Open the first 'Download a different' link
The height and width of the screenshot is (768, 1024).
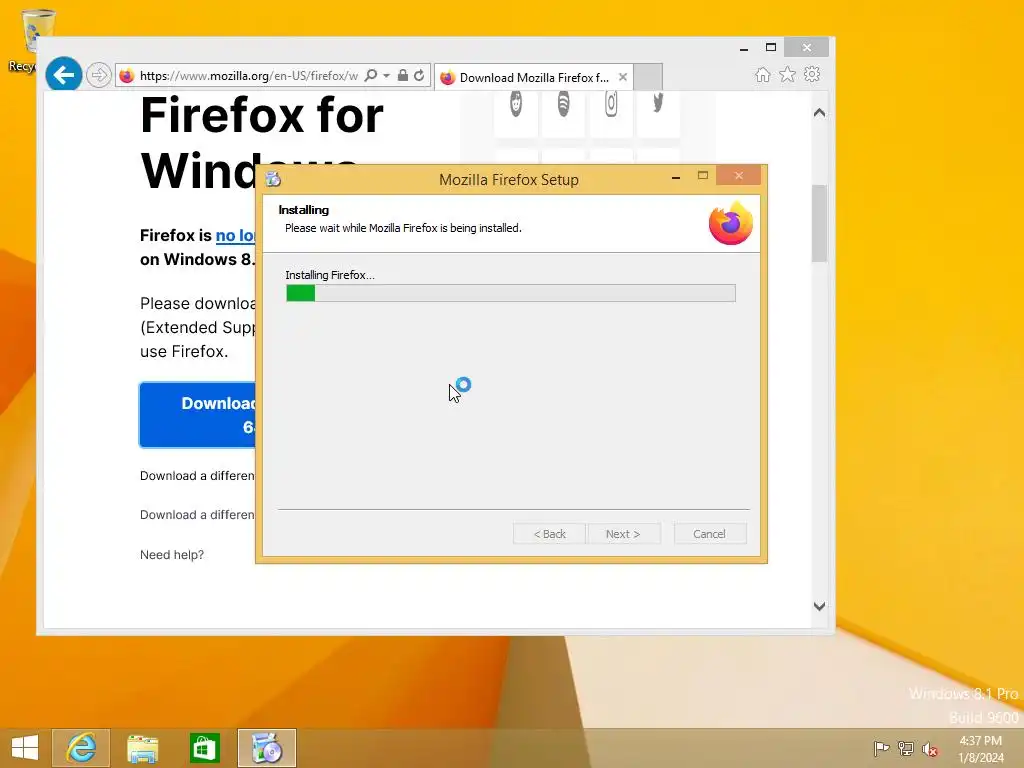pos(197,475)
